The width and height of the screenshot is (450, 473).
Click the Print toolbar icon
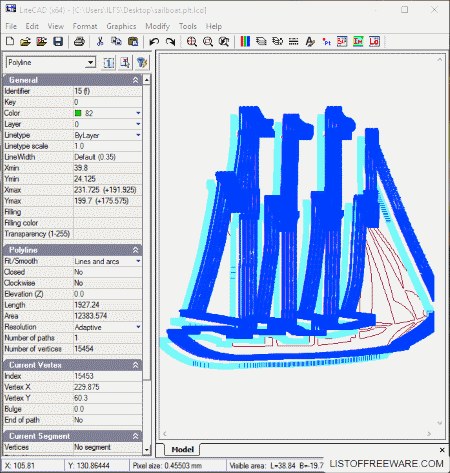click(79, 42)
